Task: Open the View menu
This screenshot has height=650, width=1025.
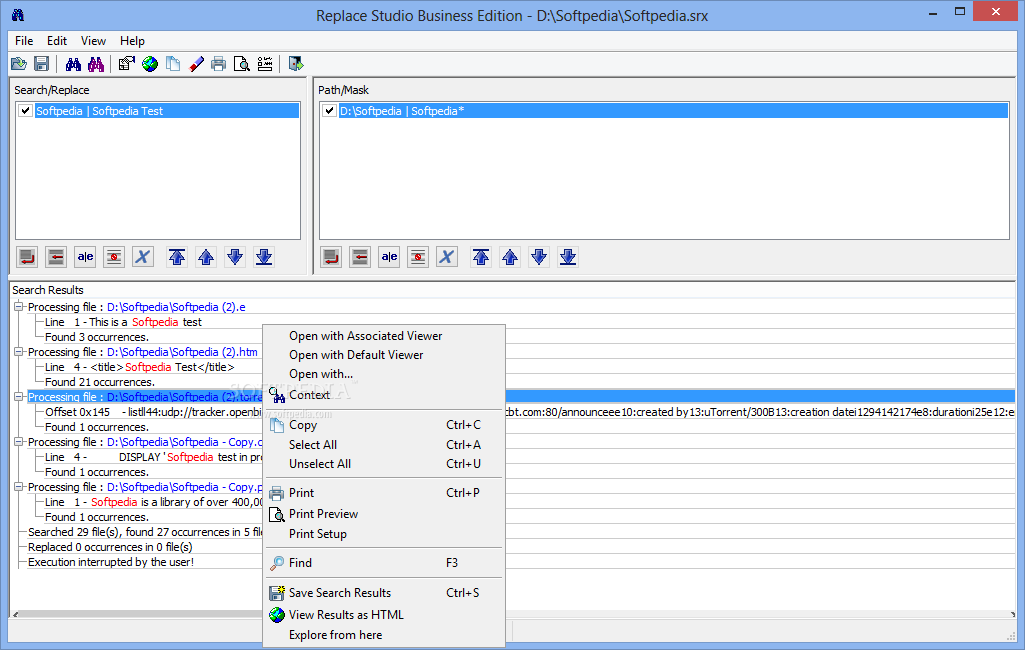Action: pos(93,41)
